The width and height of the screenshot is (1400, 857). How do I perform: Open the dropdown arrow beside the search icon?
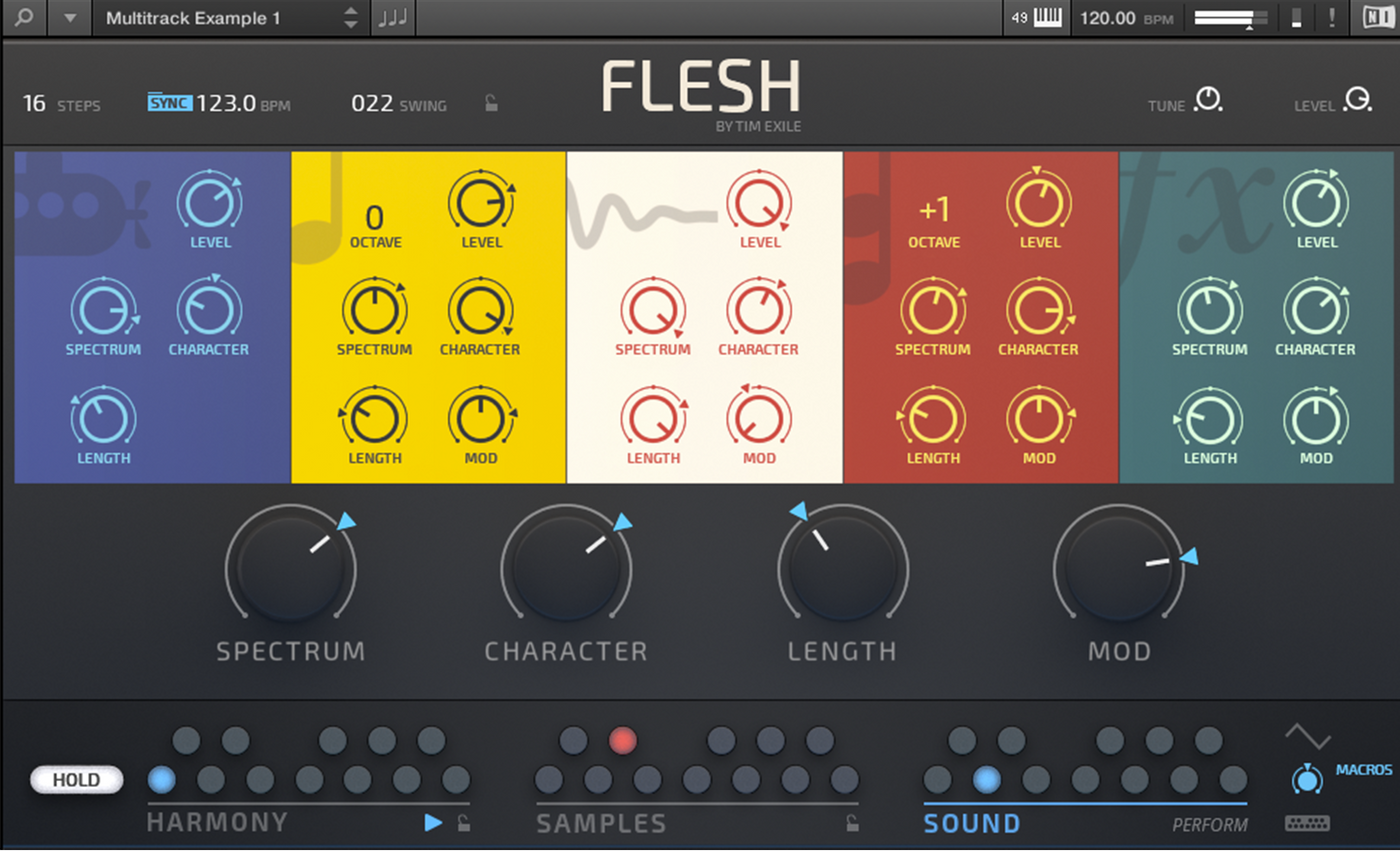pyautogui.click(x=70, y=18)
